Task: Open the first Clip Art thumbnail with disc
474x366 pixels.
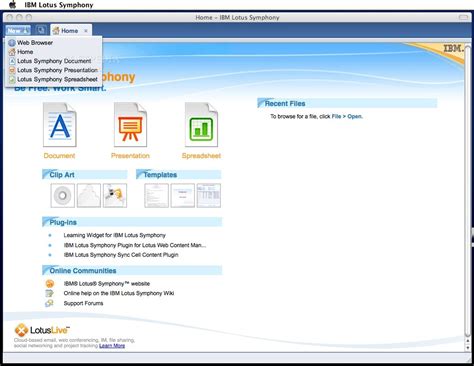Action: [63, 196]
